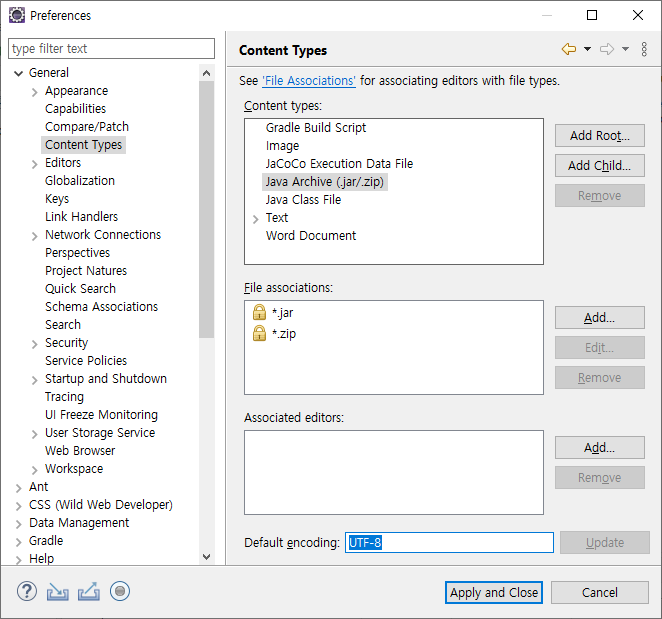Collapse the General tree node

tap(18, 73)
